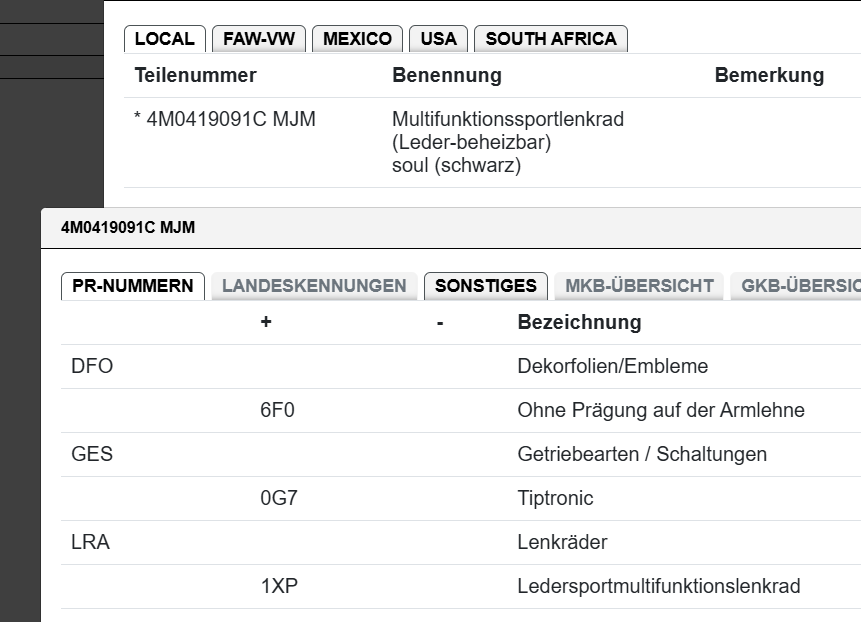Open the GKB-ÜBERSICHT tab
The height and width of the screenshot is (622, 861).
tap(798, 286)
